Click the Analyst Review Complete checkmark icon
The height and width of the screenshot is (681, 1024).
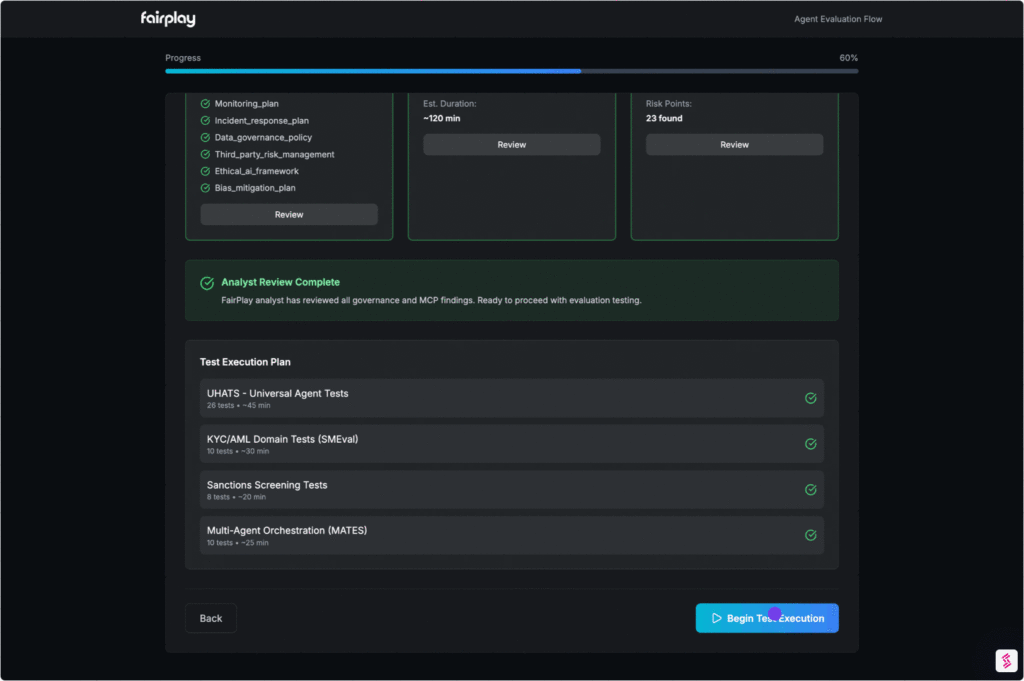[x=207, y=283]
